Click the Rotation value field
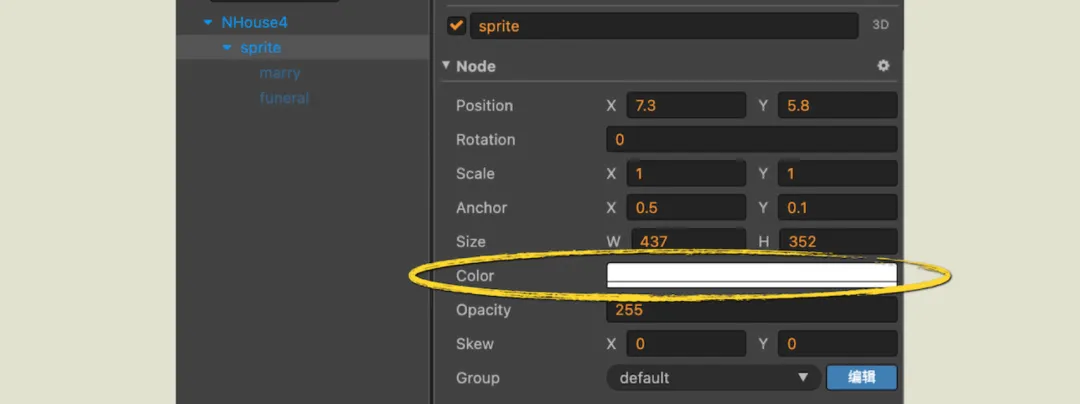This screenshot has width=1080, height=404. pos(751,140)
